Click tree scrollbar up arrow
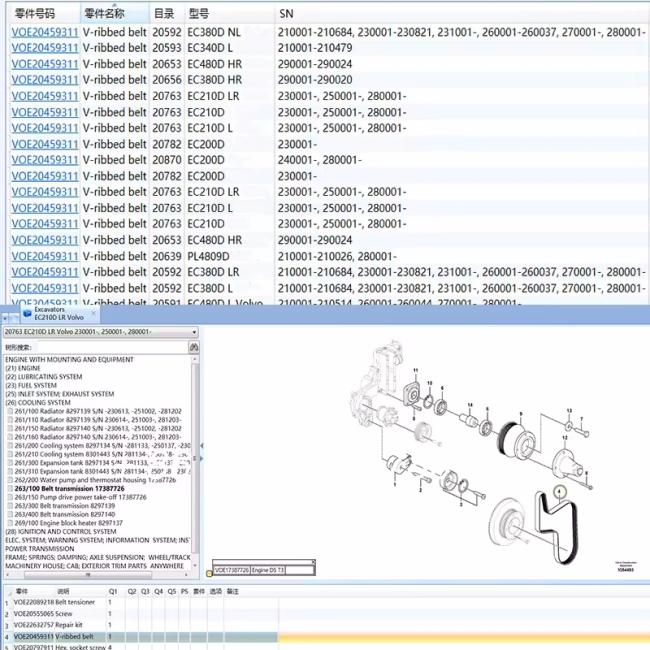 tap(195, 359)
